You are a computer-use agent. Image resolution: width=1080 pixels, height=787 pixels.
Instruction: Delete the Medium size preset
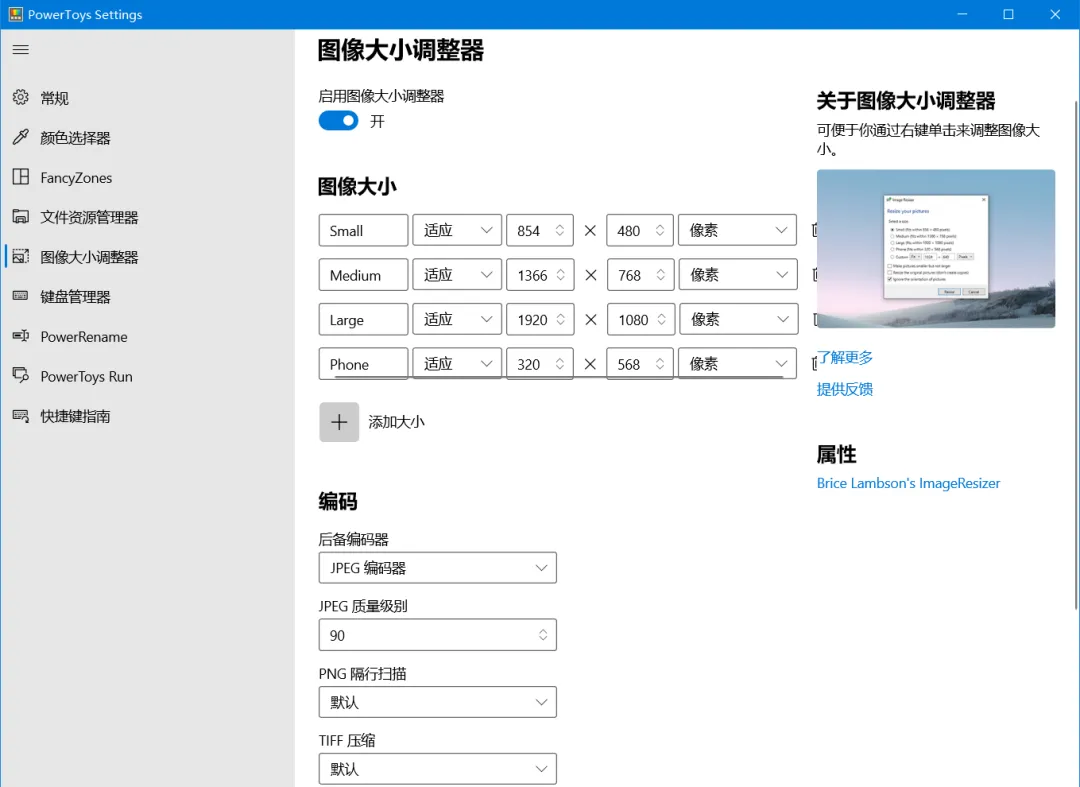pos(814,275)
